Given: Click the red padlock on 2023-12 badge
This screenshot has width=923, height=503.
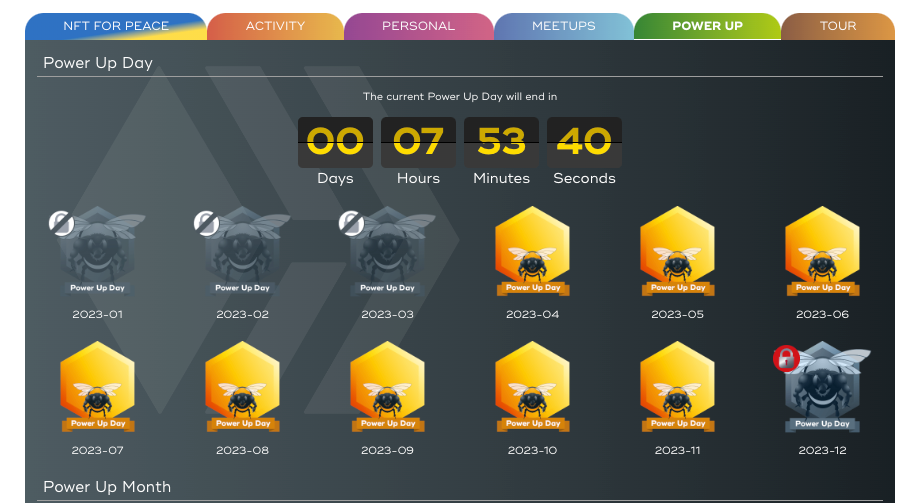Looking at the screenshot, I should click(786, 358).
